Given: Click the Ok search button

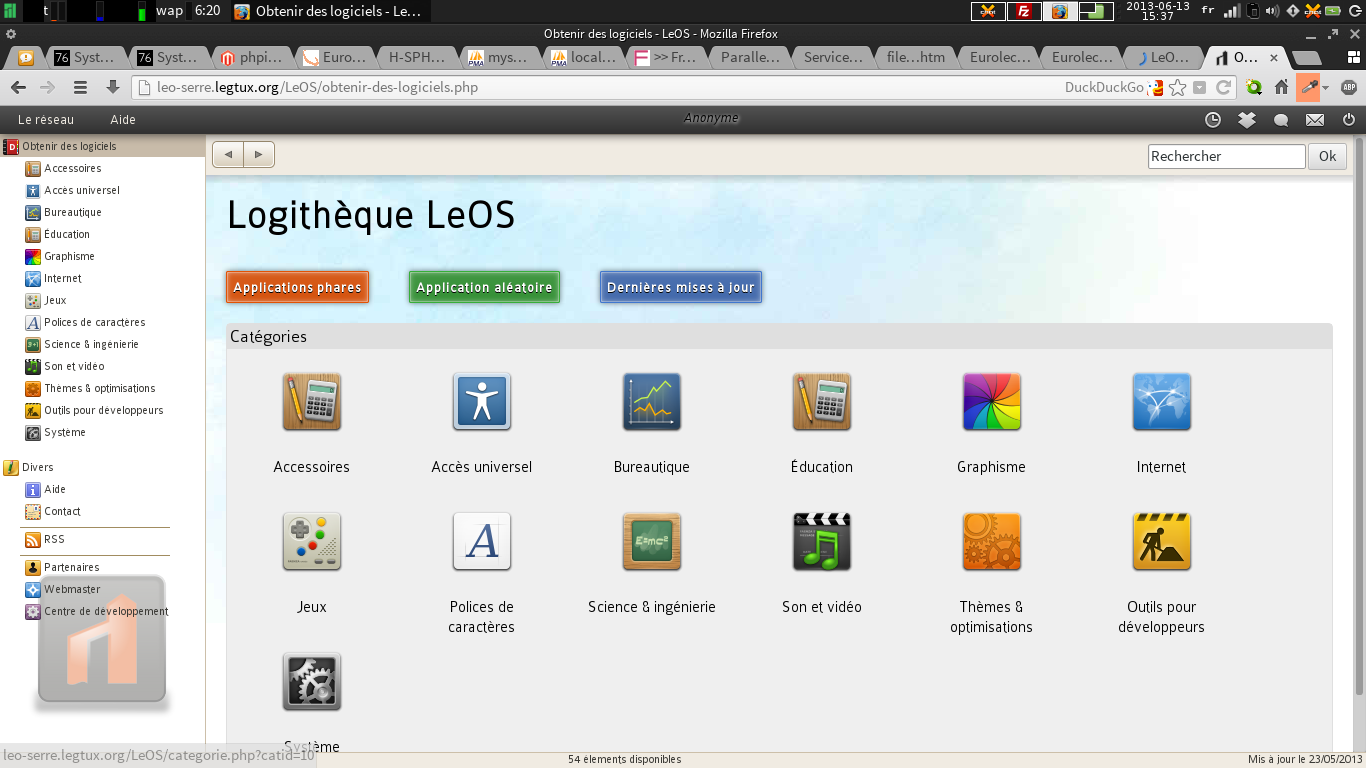Looking at the screenshot, I should click(1327, 156).
